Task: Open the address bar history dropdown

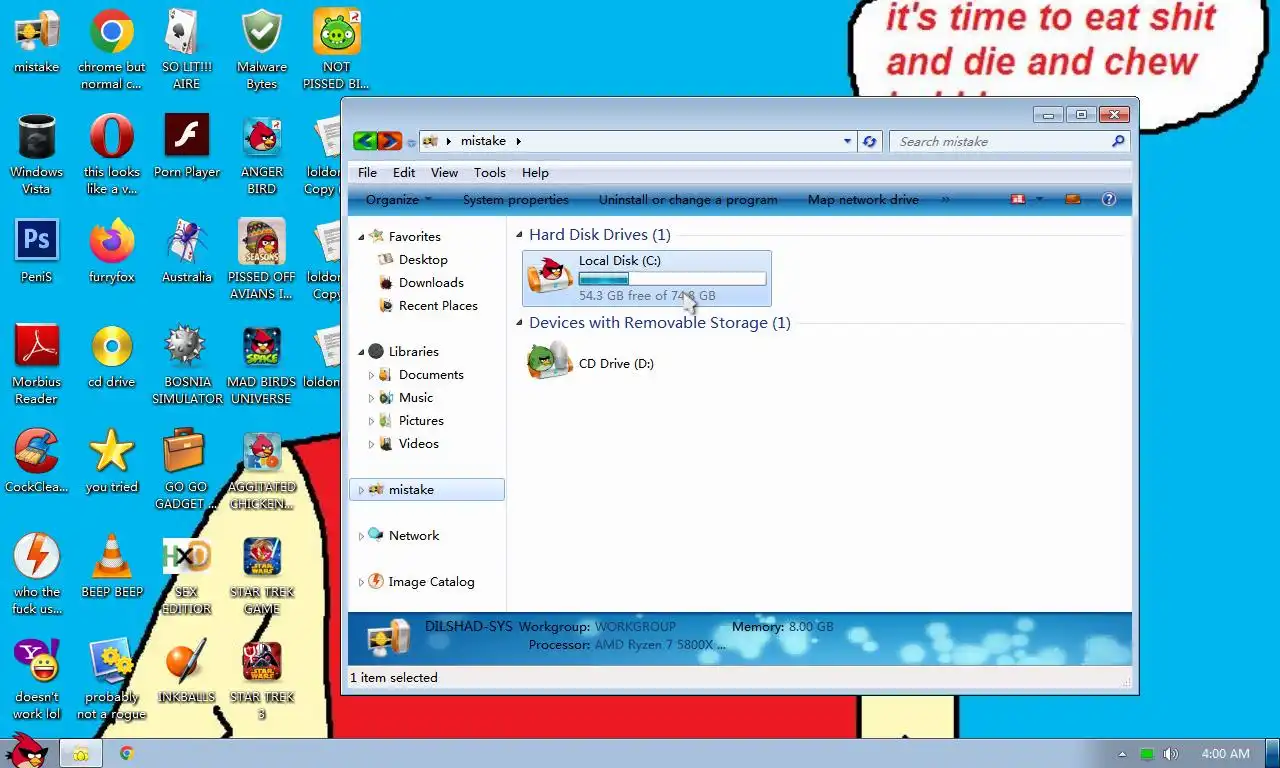Action: (848, 141)
